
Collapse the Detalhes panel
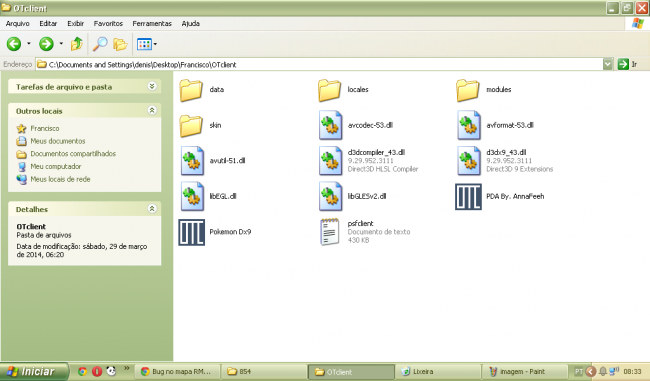152,209
